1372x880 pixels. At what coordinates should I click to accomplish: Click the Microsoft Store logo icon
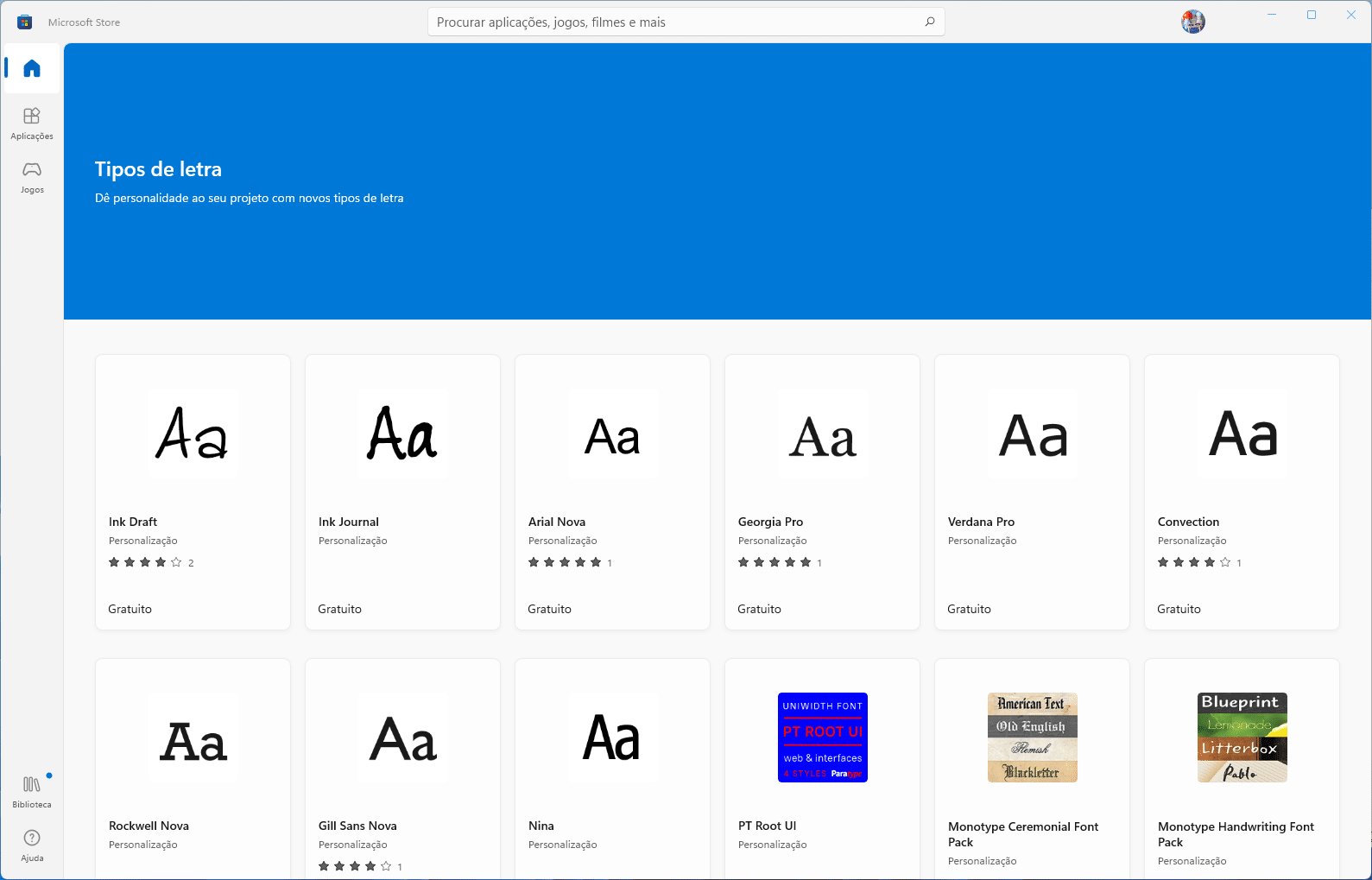pos(24,22)
